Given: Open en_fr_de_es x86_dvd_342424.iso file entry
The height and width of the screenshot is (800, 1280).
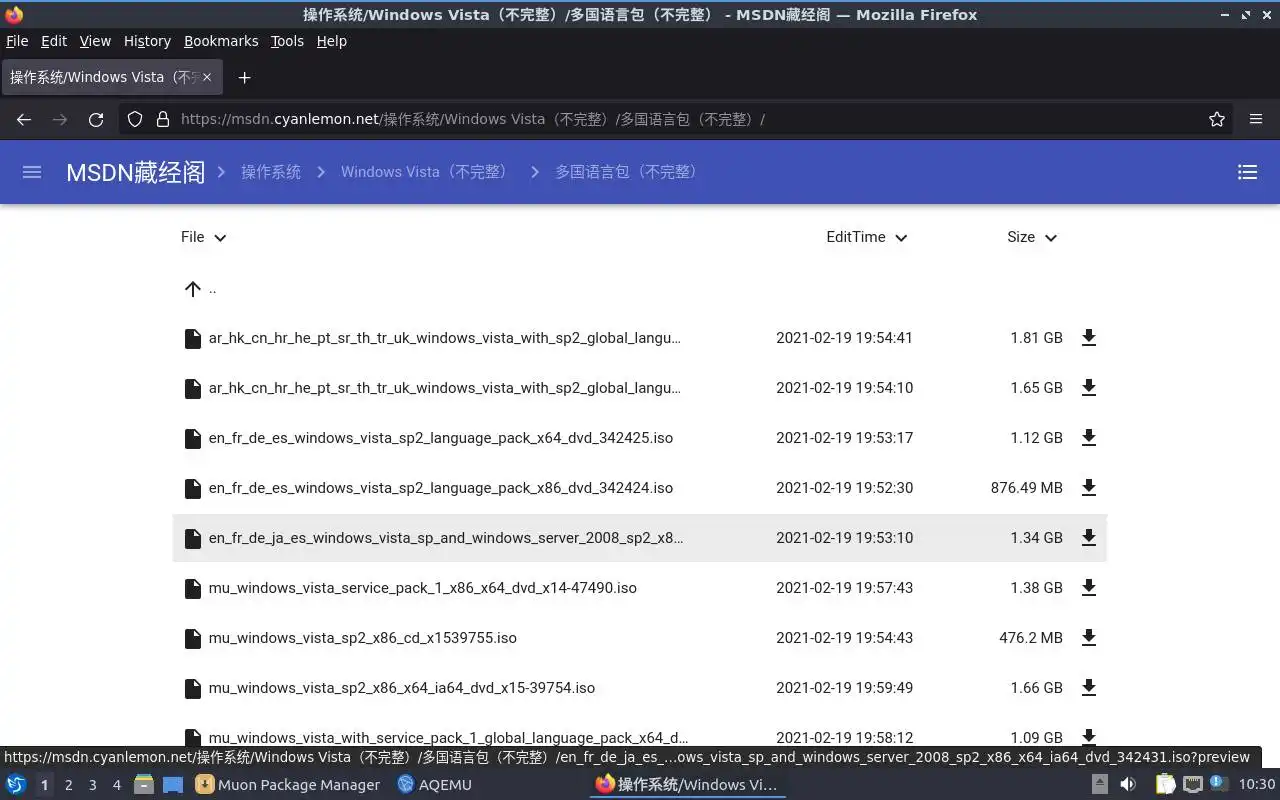Looking at the screenshot, I should tap(441, 488).
